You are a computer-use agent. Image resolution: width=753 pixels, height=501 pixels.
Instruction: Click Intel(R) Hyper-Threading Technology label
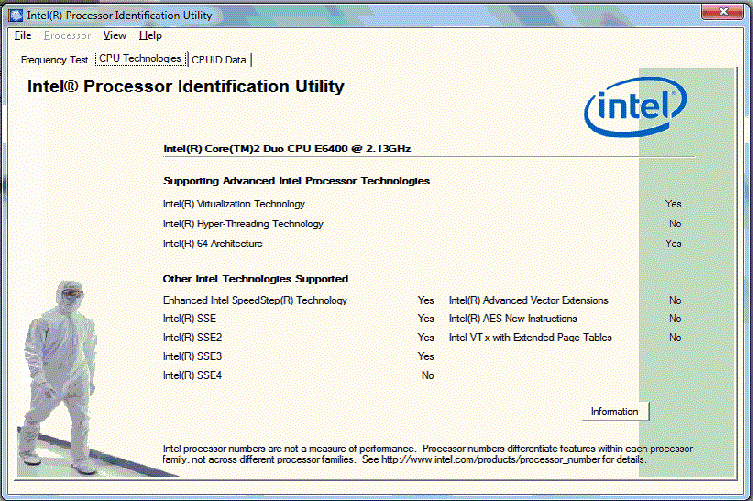point(243,224)
